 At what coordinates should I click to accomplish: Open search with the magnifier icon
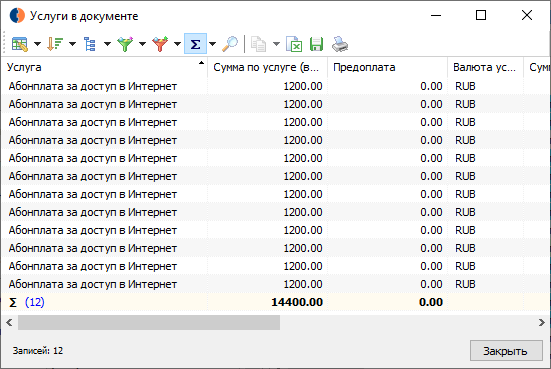click(x=230, y=44)
